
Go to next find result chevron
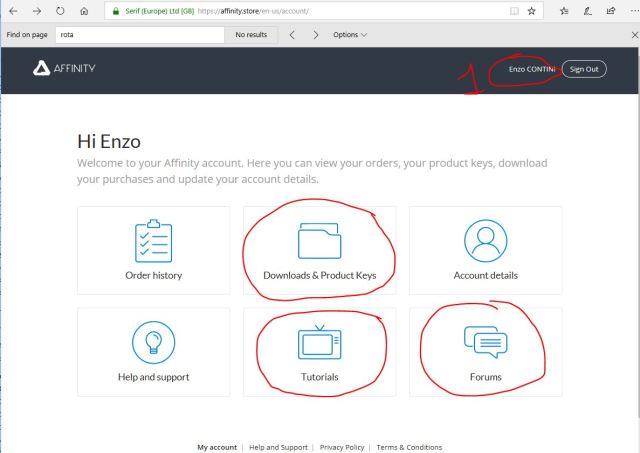[315, 34]
